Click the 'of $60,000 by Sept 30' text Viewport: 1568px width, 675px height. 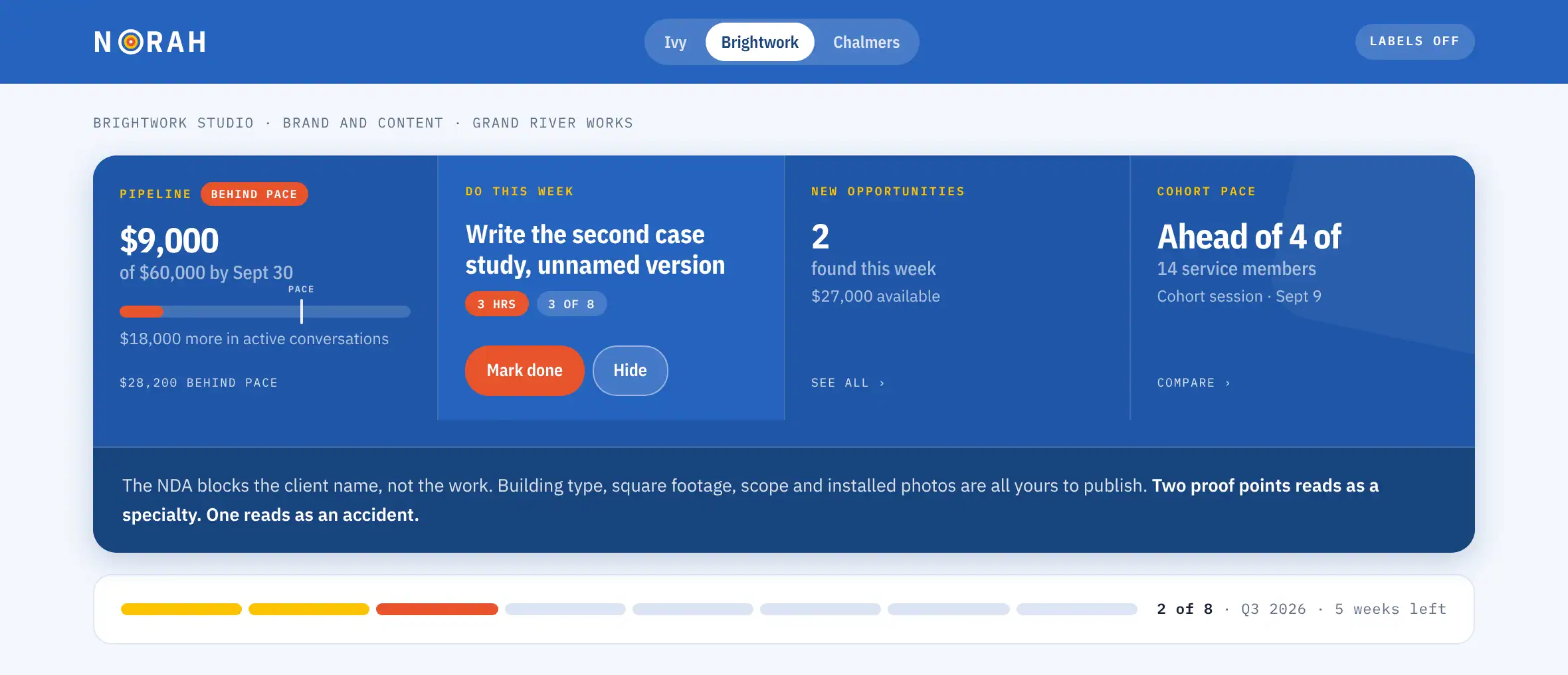pyautogui.click(x=206, y=272)
